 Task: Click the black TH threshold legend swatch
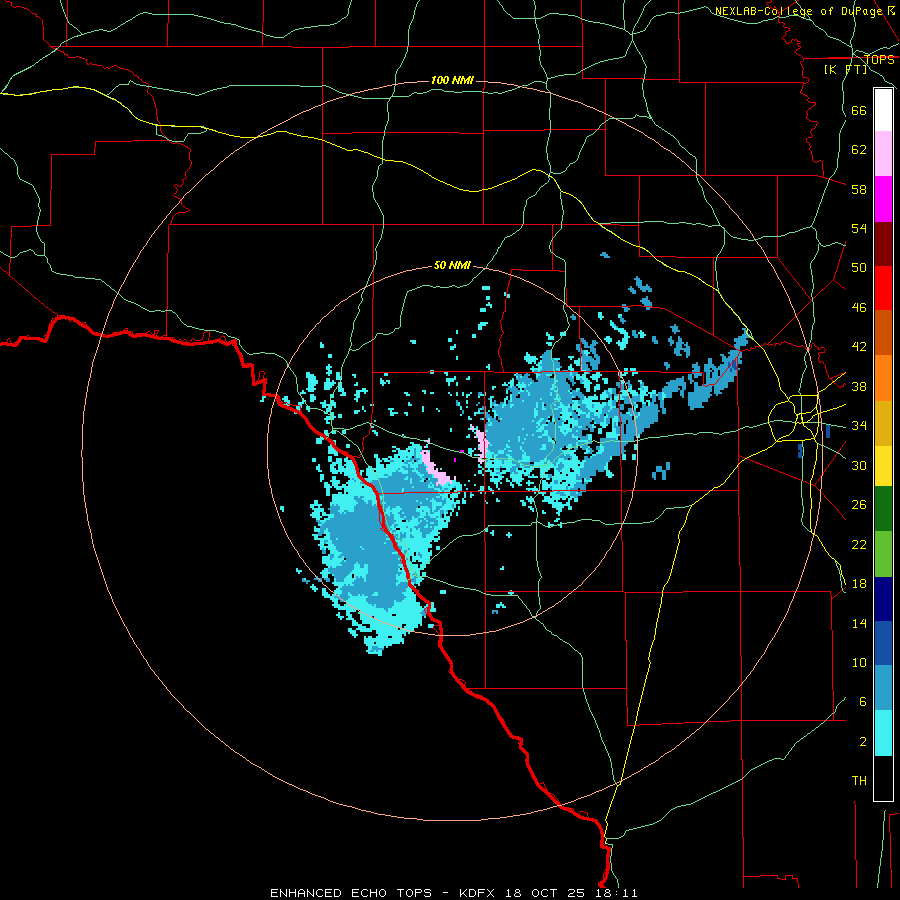click(883, 778)
